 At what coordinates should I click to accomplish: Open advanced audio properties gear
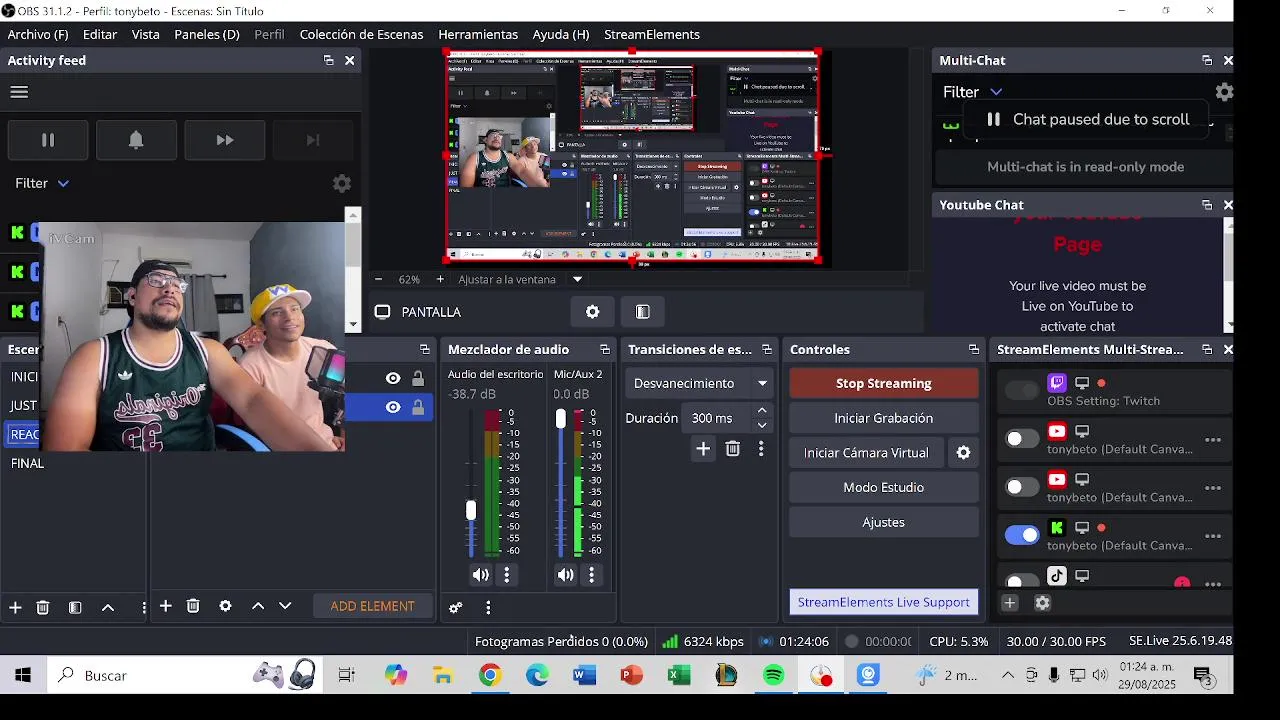456,608
